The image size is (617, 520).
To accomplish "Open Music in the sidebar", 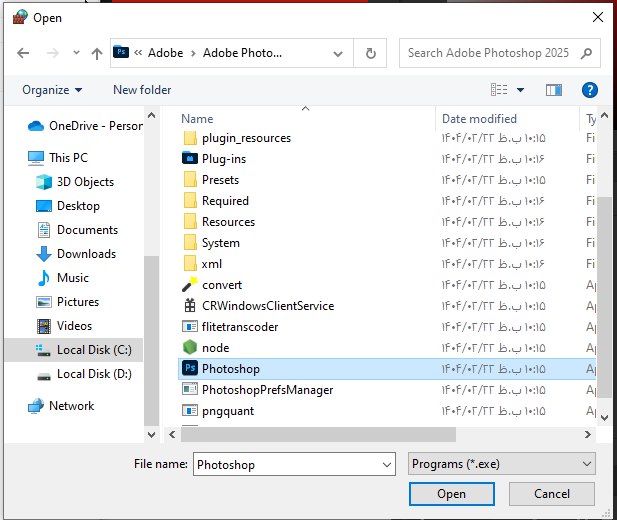I will 62,278.
